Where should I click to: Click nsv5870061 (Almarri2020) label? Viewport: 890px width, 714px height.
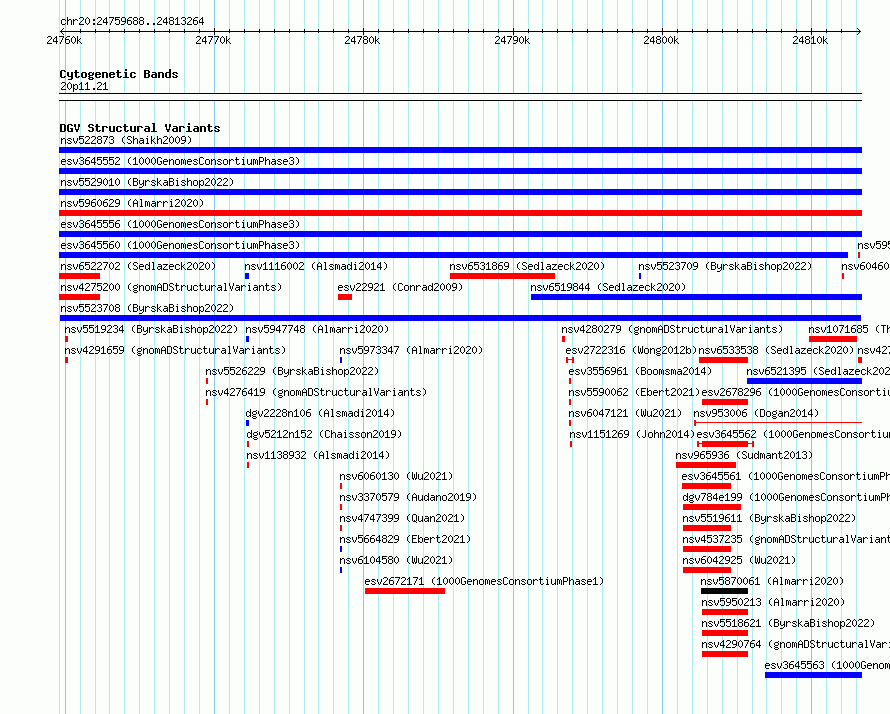point(772,581)
